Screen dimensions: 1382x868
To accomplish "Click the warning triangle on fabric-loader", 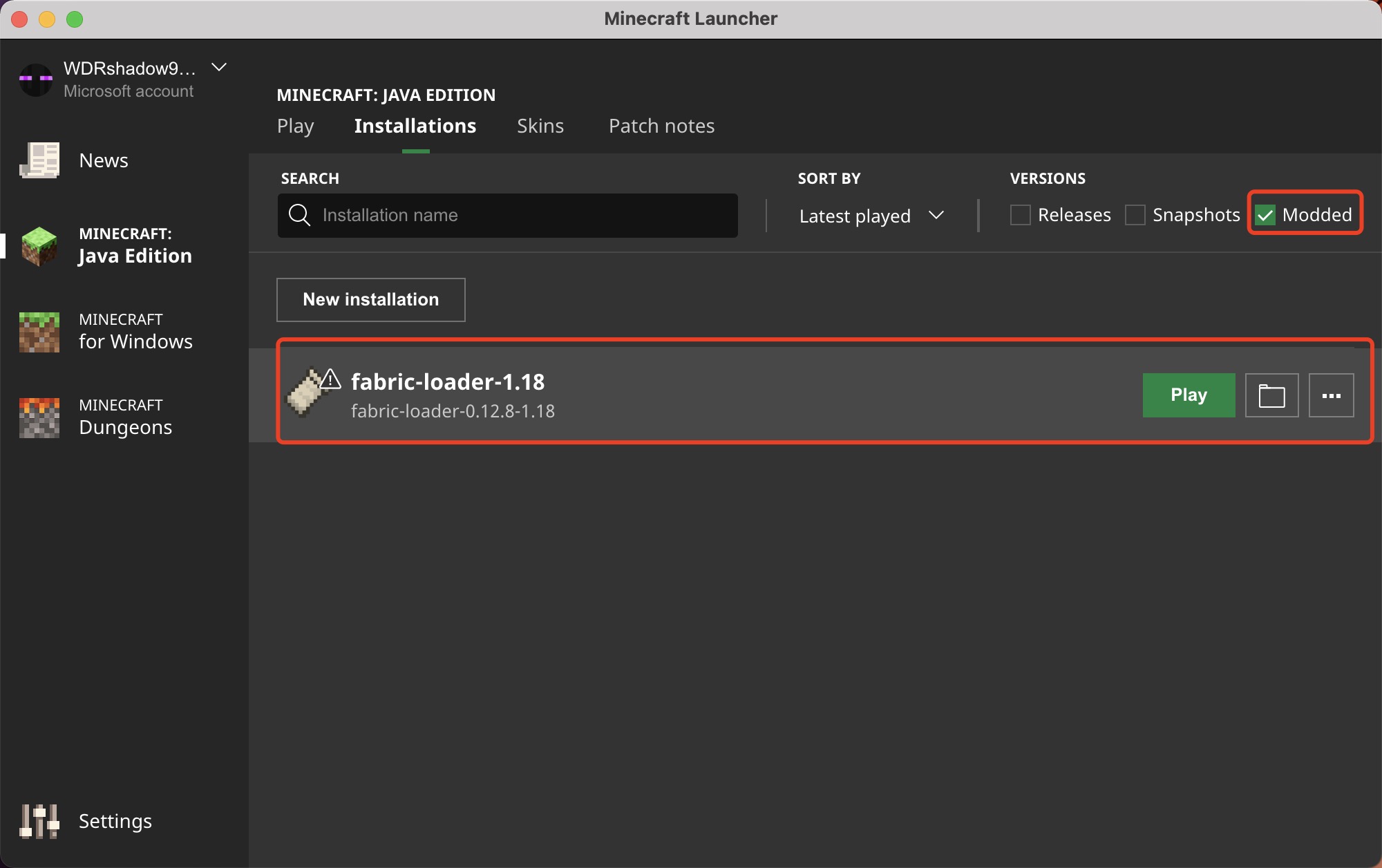I will click(x=331, y=379).
